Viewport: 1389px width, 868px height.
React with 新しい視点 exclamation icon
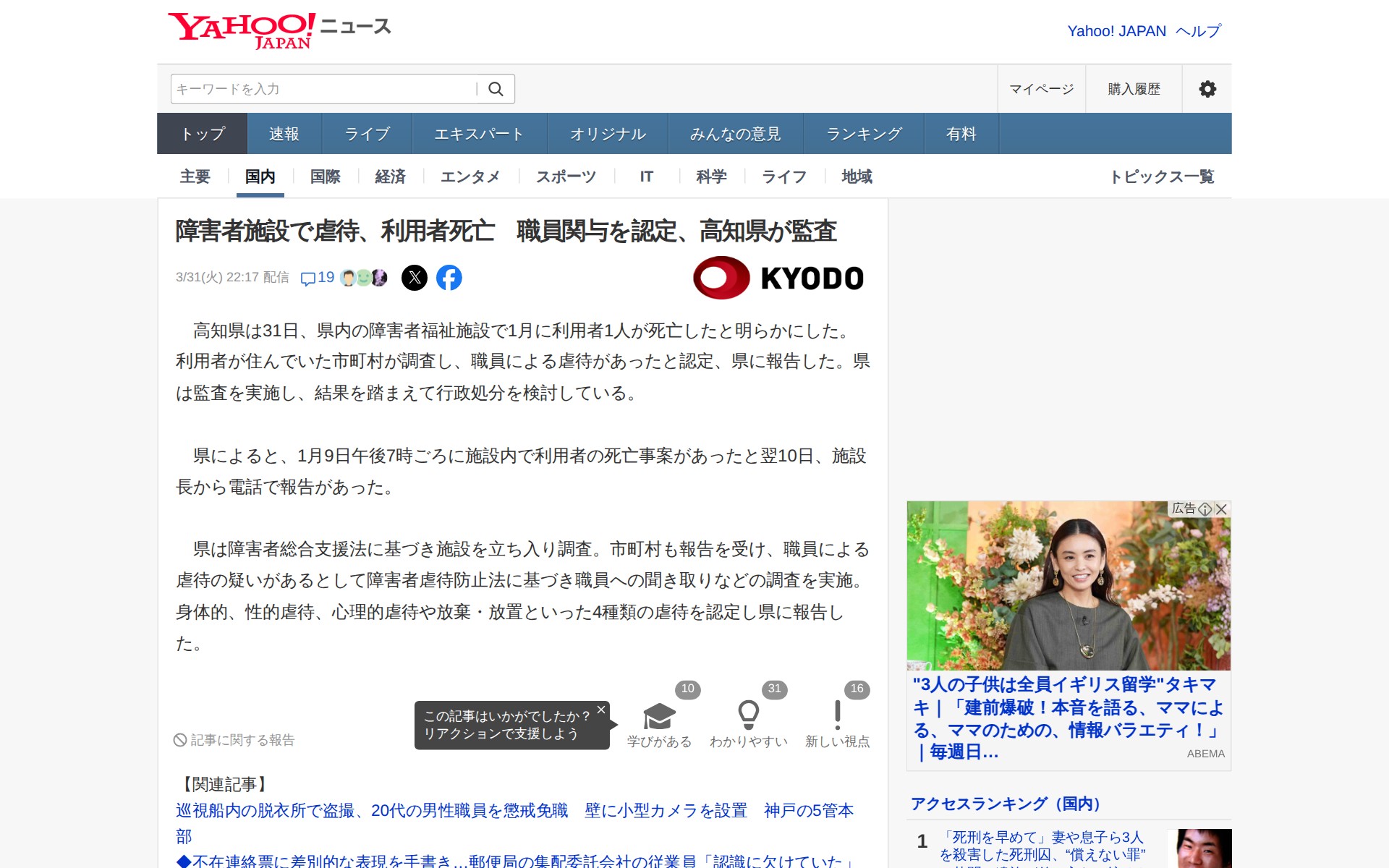click(x=837, y=716)
